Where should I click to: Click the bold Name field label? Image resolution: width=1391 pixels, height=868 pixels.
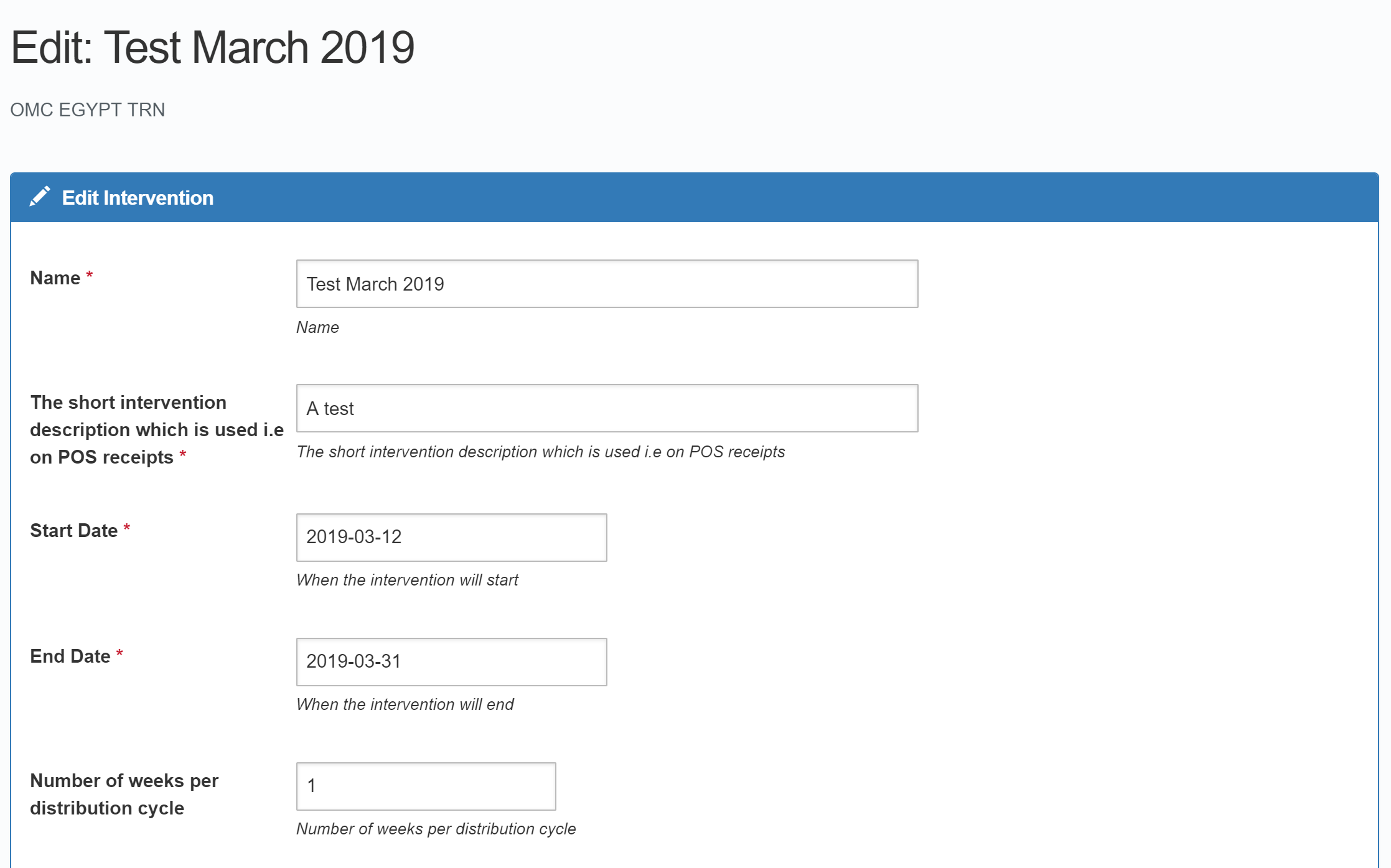[x=55, y=278]
